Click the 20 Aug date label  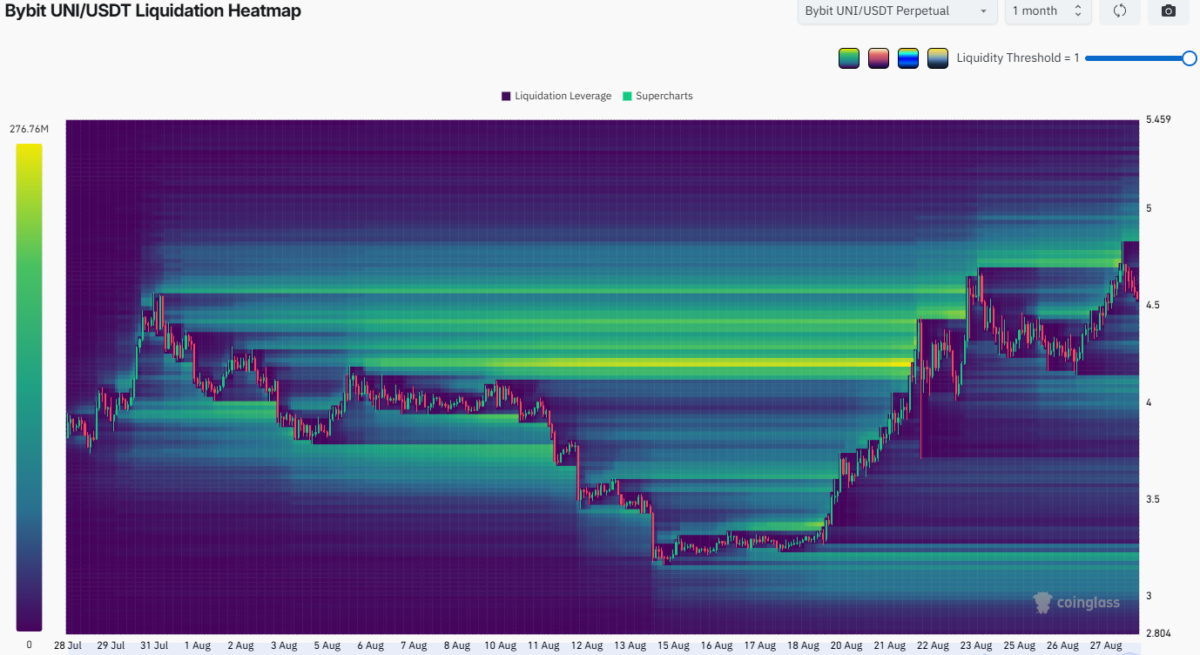tap(848, 646)
